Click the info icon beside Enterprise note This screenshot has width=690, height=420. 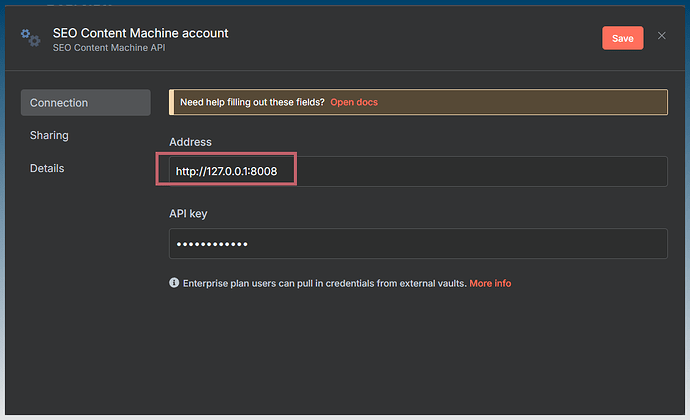pyautogui.click(x=174, y=283)
